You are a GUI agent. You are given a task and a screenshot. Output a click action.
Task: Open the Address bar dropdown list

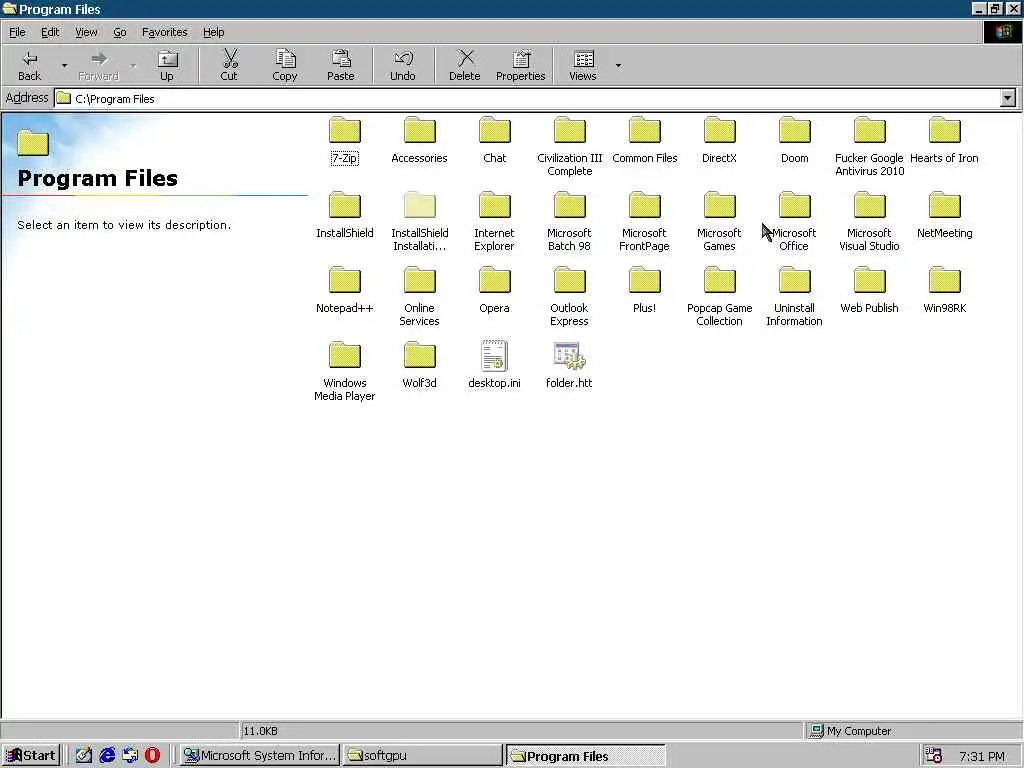1008,99
